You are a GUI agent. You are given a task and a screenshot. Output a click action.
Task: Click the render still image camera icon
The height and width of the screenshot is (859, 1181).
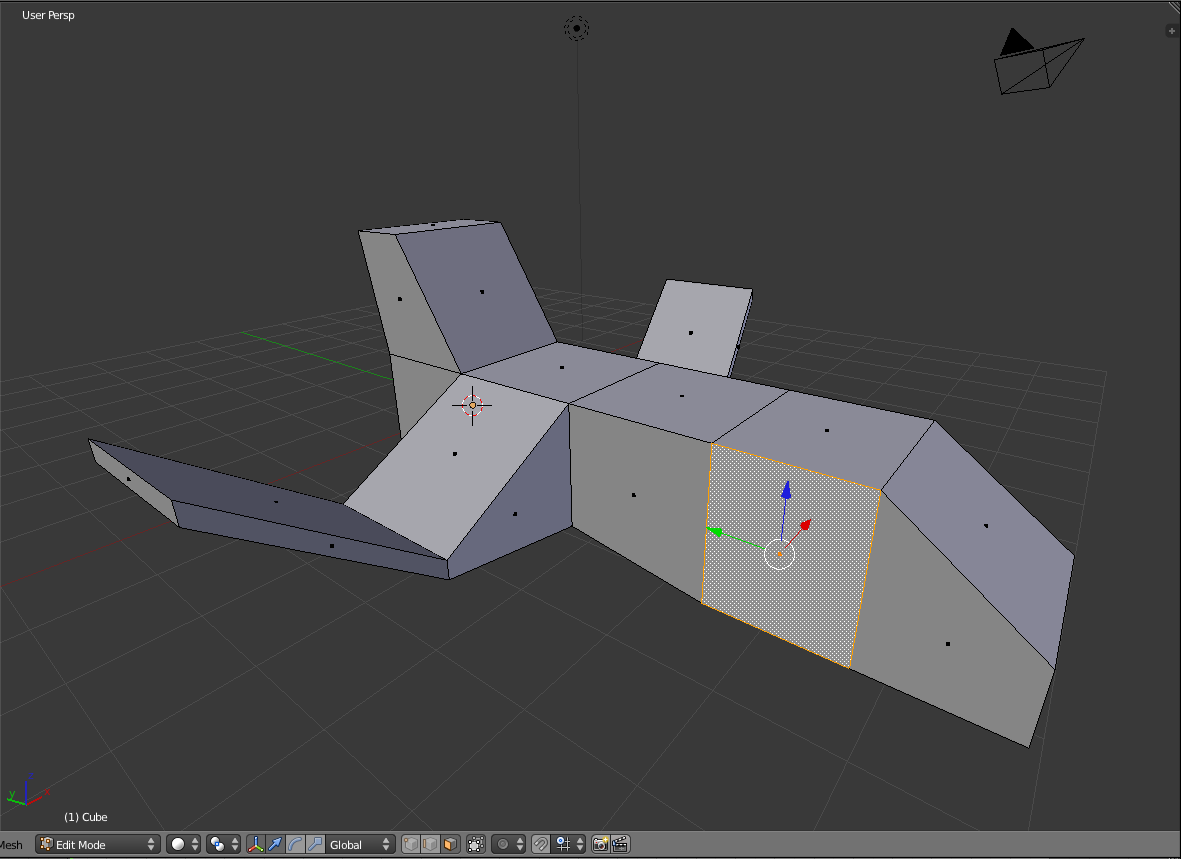coord(599,844)
